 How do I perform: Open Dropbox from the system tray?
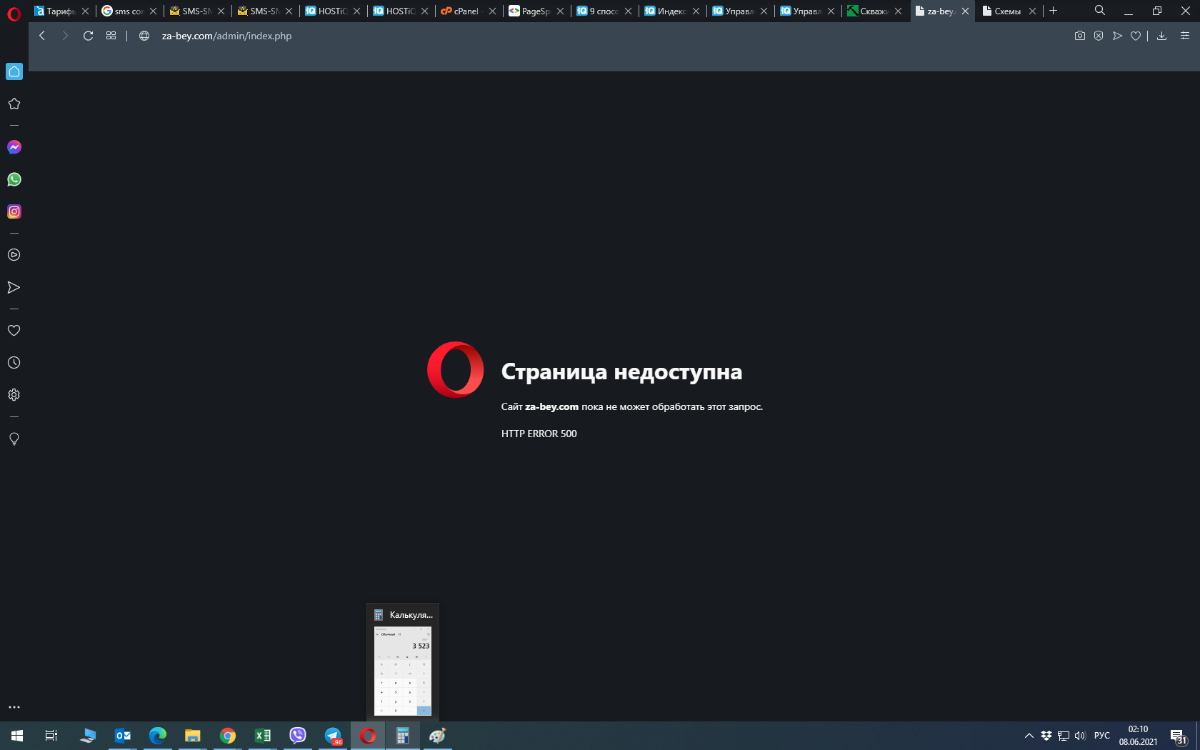tap(1046, 736)
